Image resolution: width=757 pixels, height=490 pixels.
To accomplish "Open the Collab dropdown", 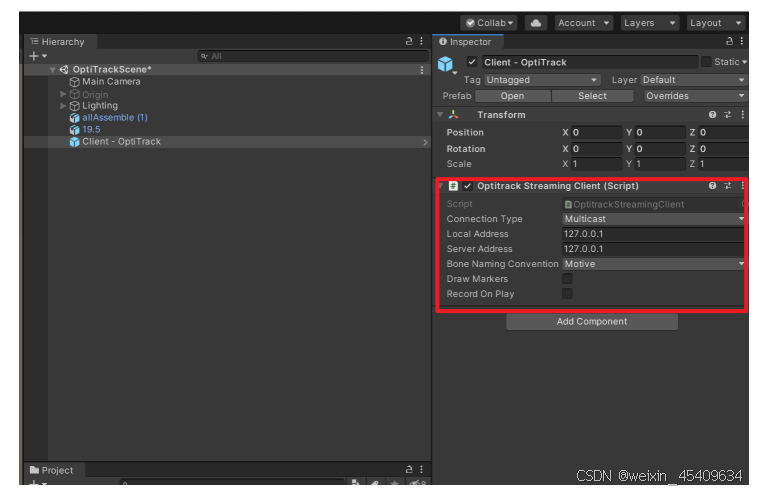I will pos(489,23).
